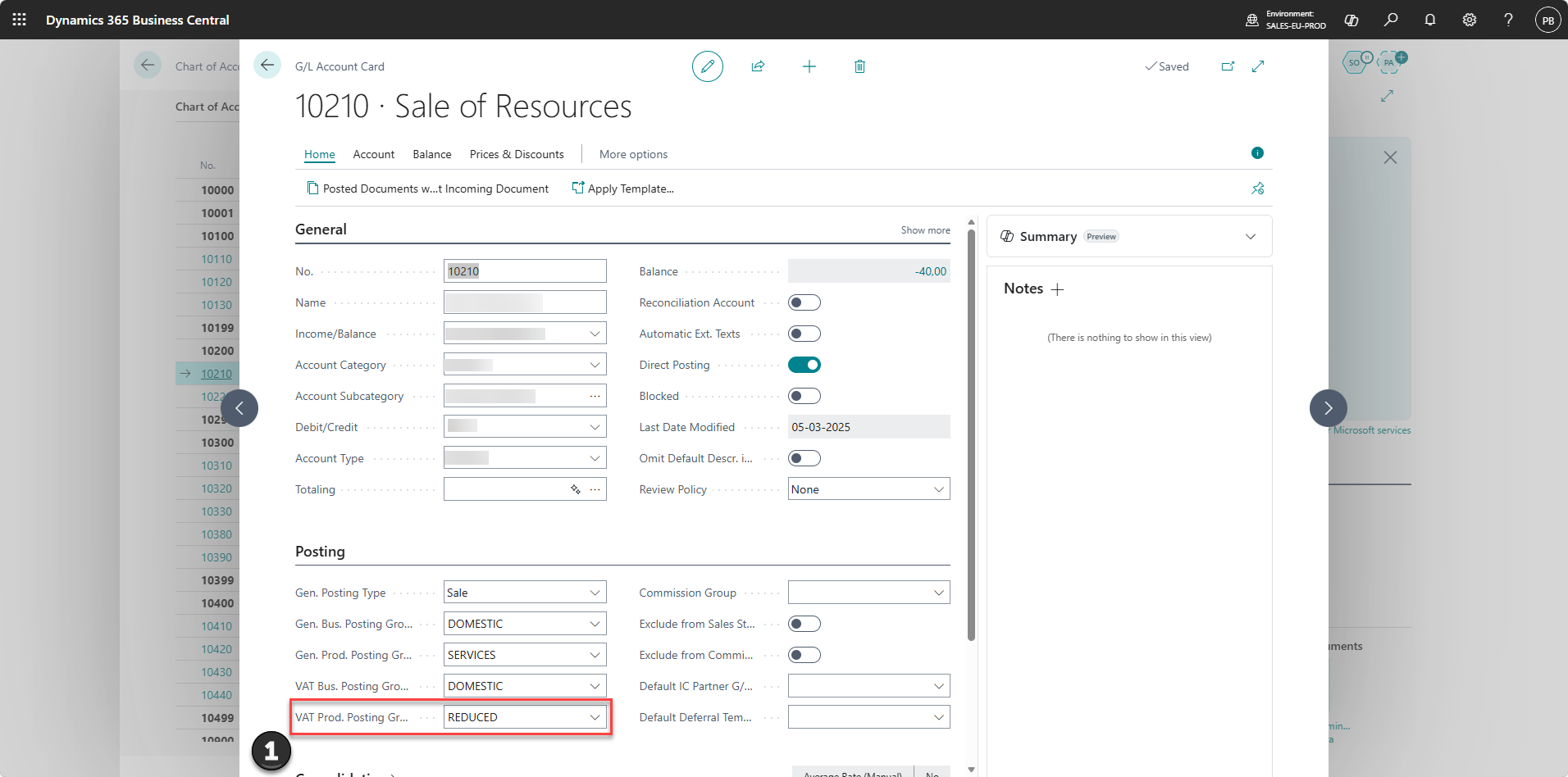Image resolution: width=1568 pixels, height=777 pixels.
Task: Click Totaling assist-edit ellipsis
Action: [x=595, y=489]
